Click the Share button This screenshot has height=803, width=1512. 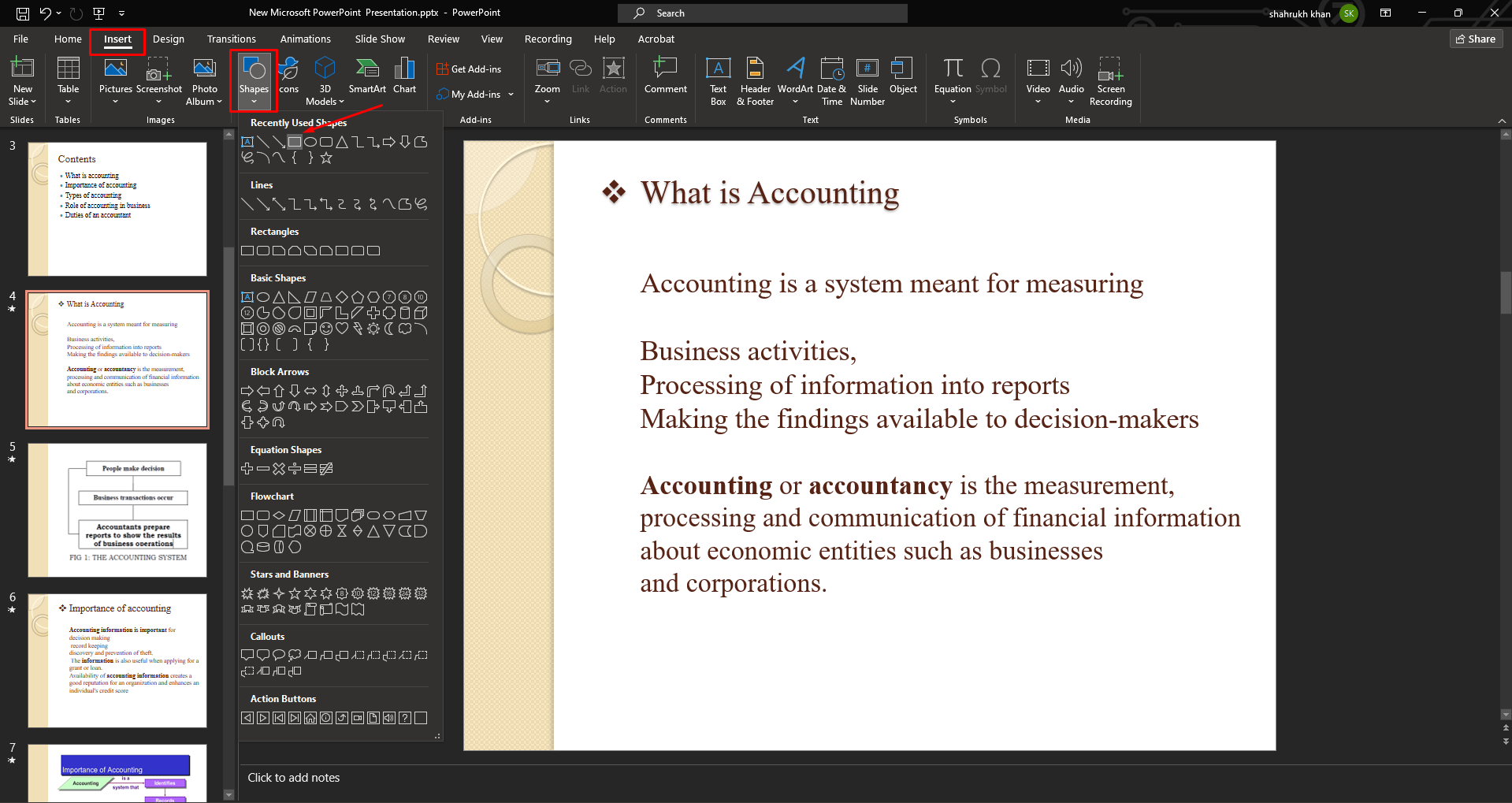(x=1476, y=39)
